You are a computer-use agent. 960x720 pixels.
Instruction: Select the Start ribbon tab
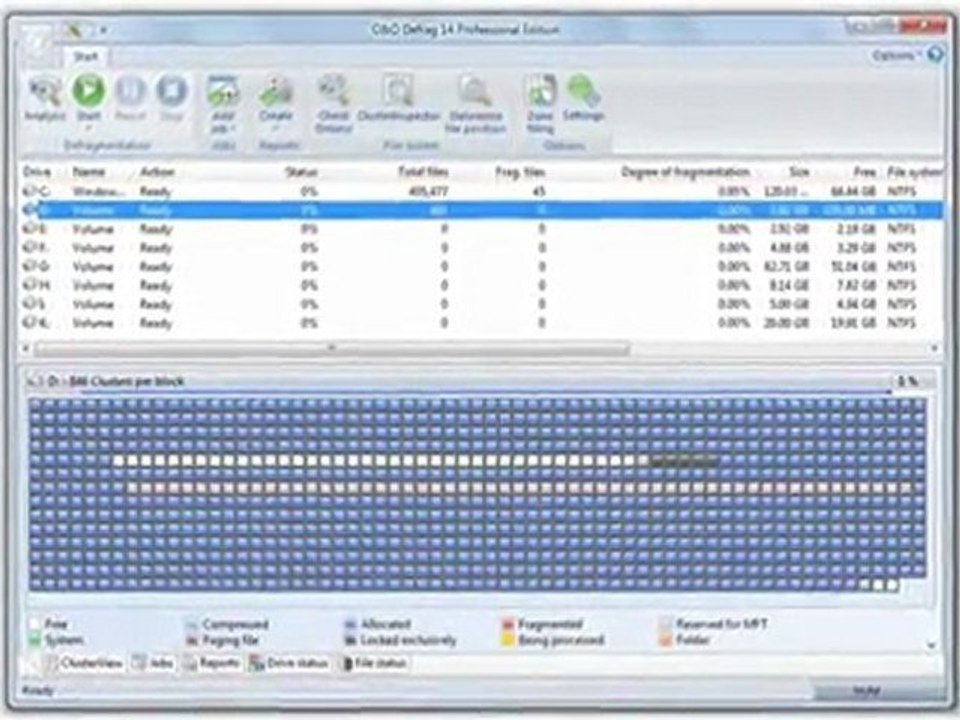click(x=86, y=57)
